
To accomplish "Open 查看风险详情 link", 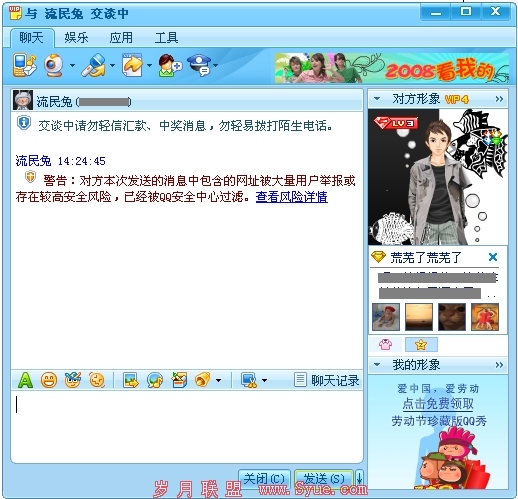I will [292, 197].
